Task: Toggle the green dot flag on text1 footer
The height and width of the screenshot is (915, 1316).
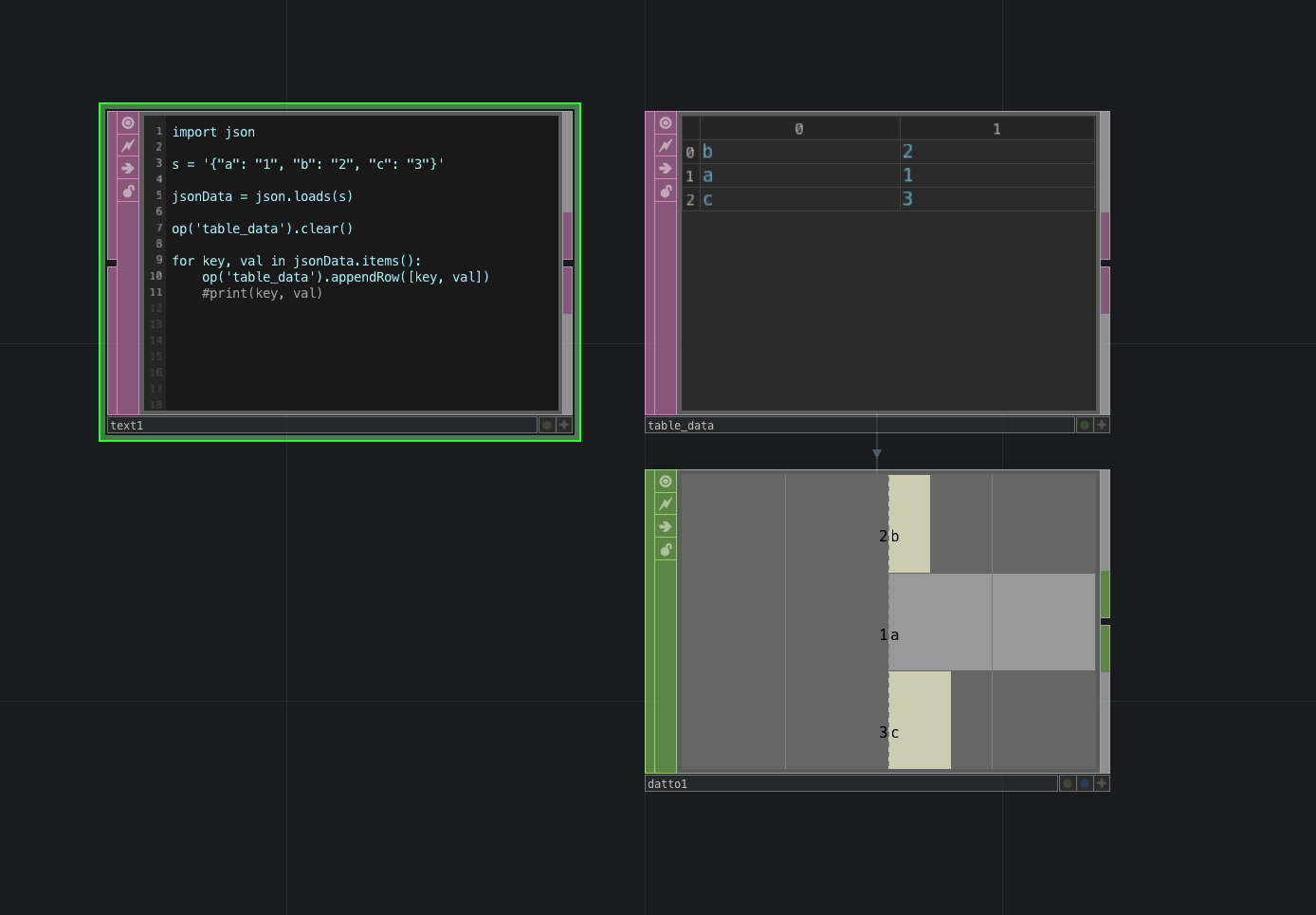Action: (546, 425)
